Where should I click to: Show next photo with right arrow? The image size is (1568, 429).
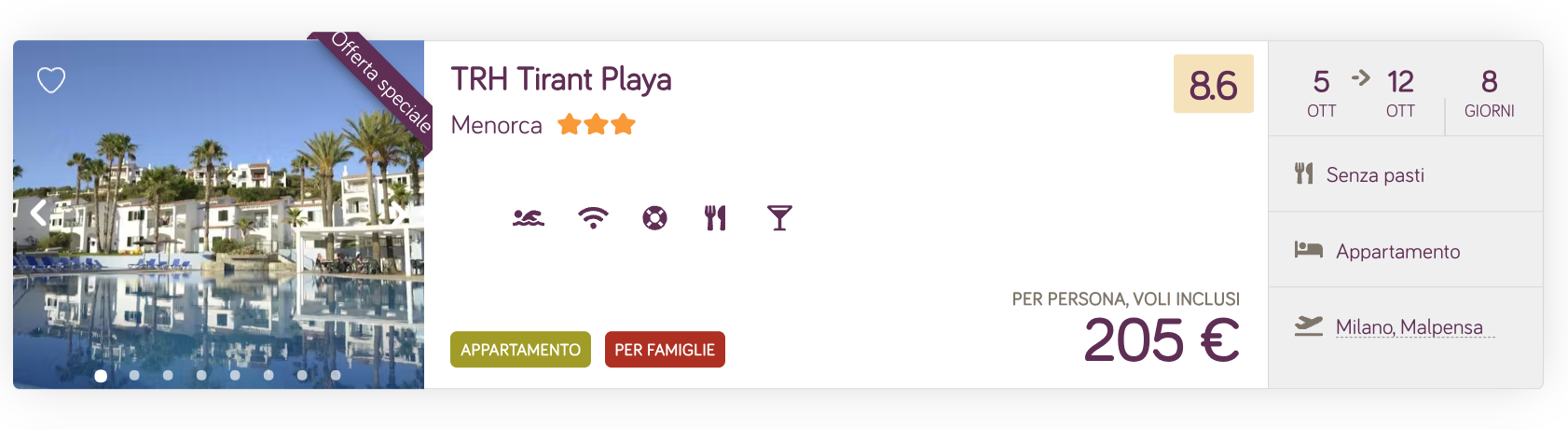(x=399, y=214)
